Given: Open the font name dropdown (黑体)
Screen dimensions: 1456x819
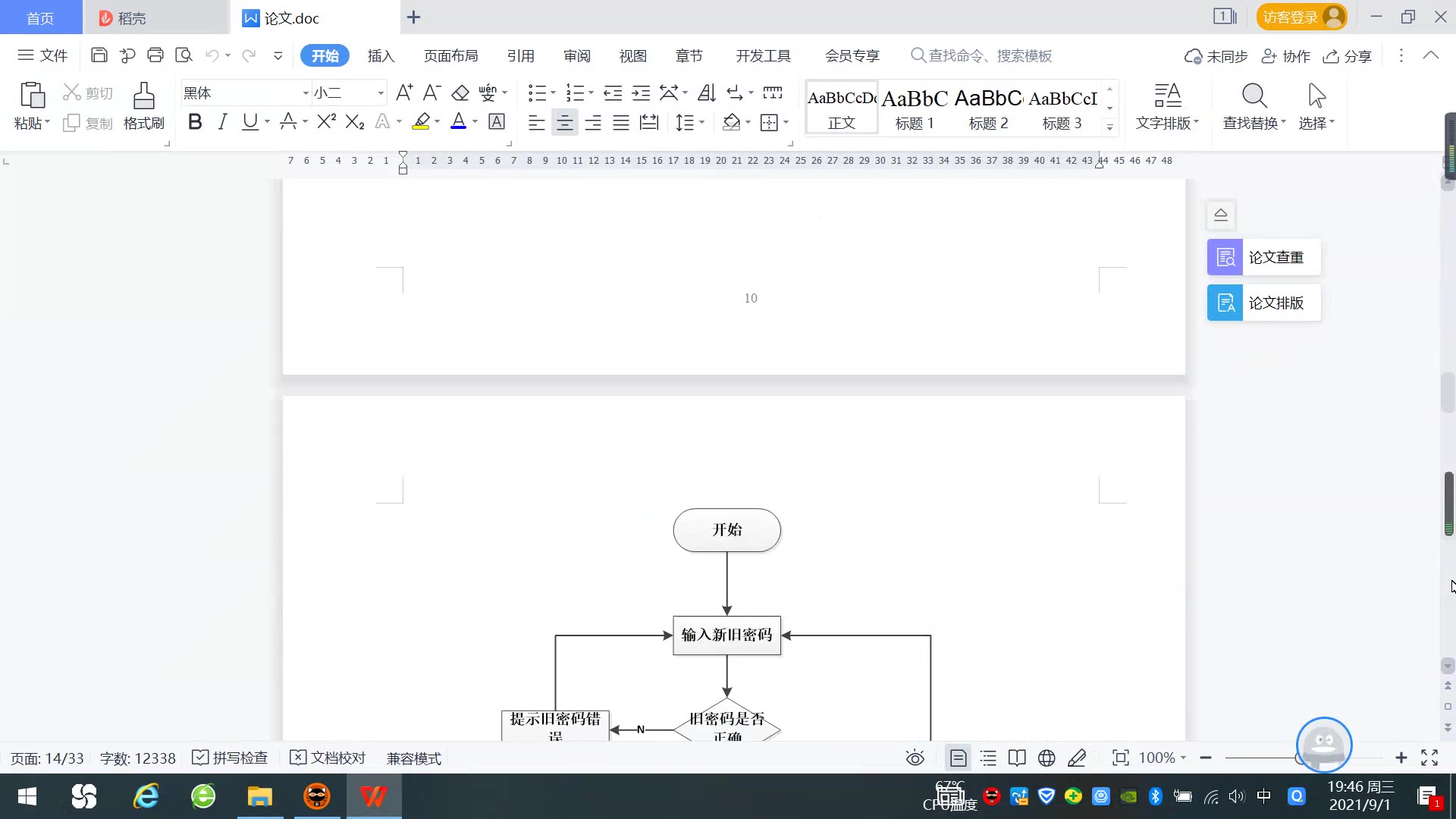Looking at the screenshot, I should pos(306,93).
